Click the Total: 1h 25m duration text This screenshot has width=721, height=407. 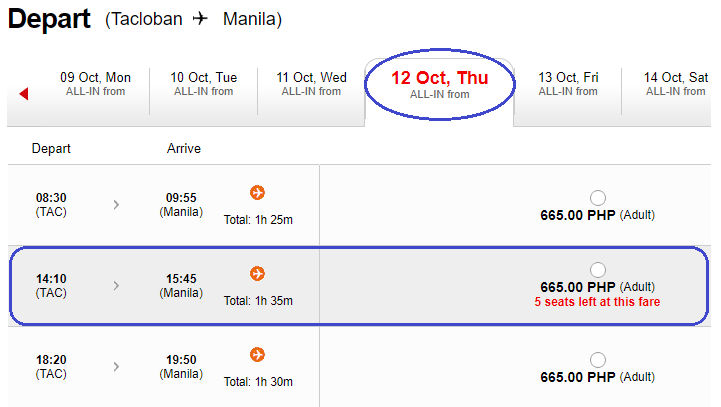(258, 220)
